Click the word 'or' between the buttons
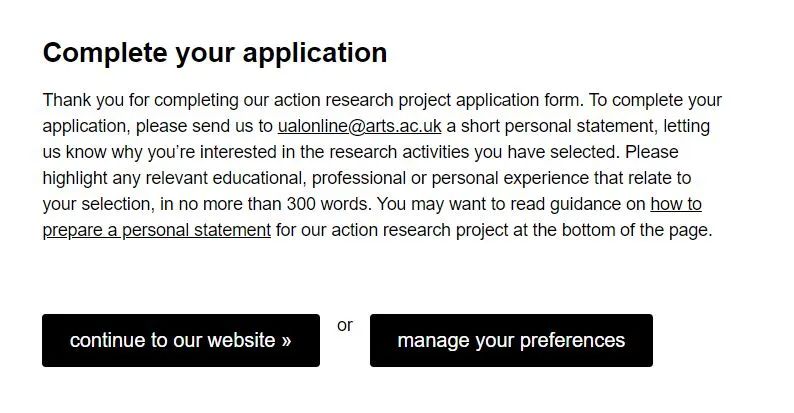The image size is (794, 413). 345,325
